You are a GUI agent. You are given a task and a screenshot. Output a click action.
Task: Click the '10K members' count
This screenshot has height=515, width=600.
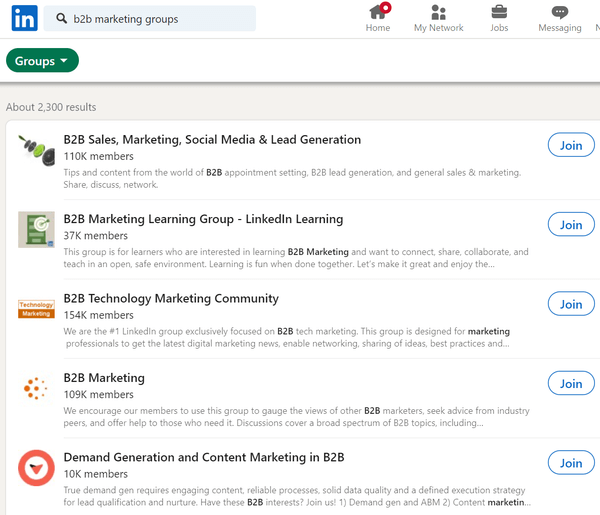[96, 474]
